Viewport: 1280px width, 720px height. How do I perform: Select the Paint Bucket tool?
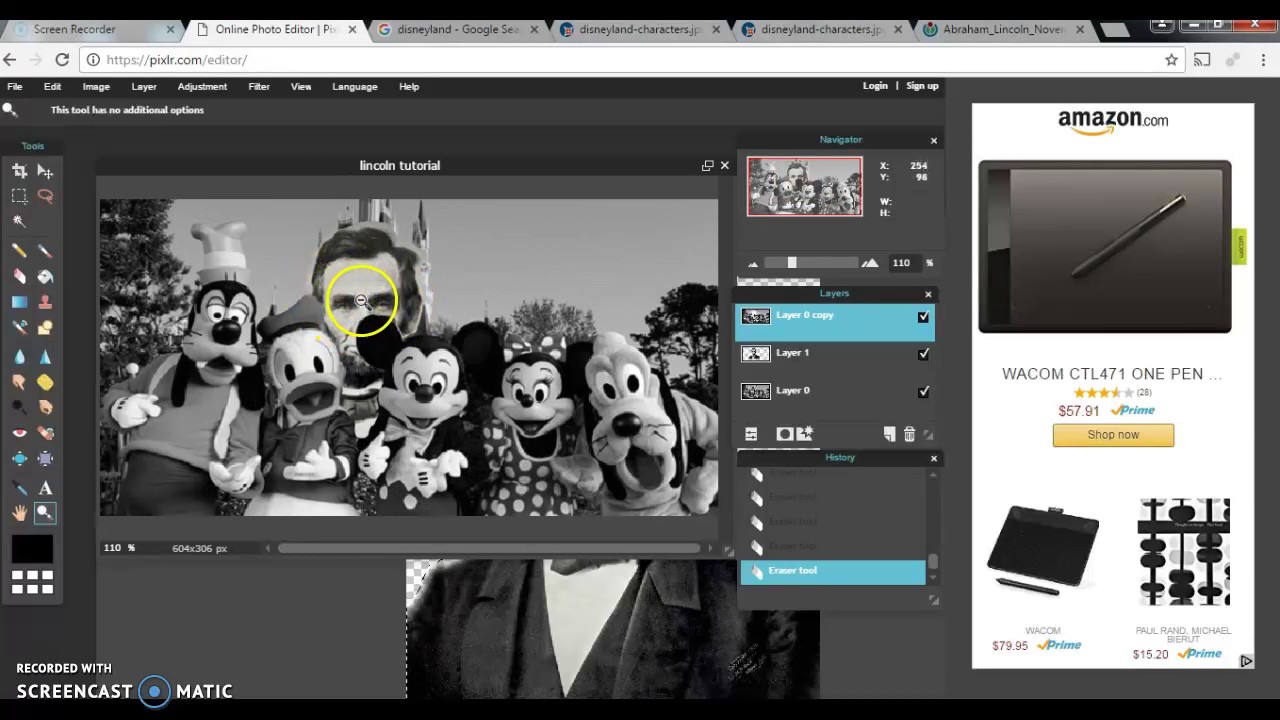[45, 276]
